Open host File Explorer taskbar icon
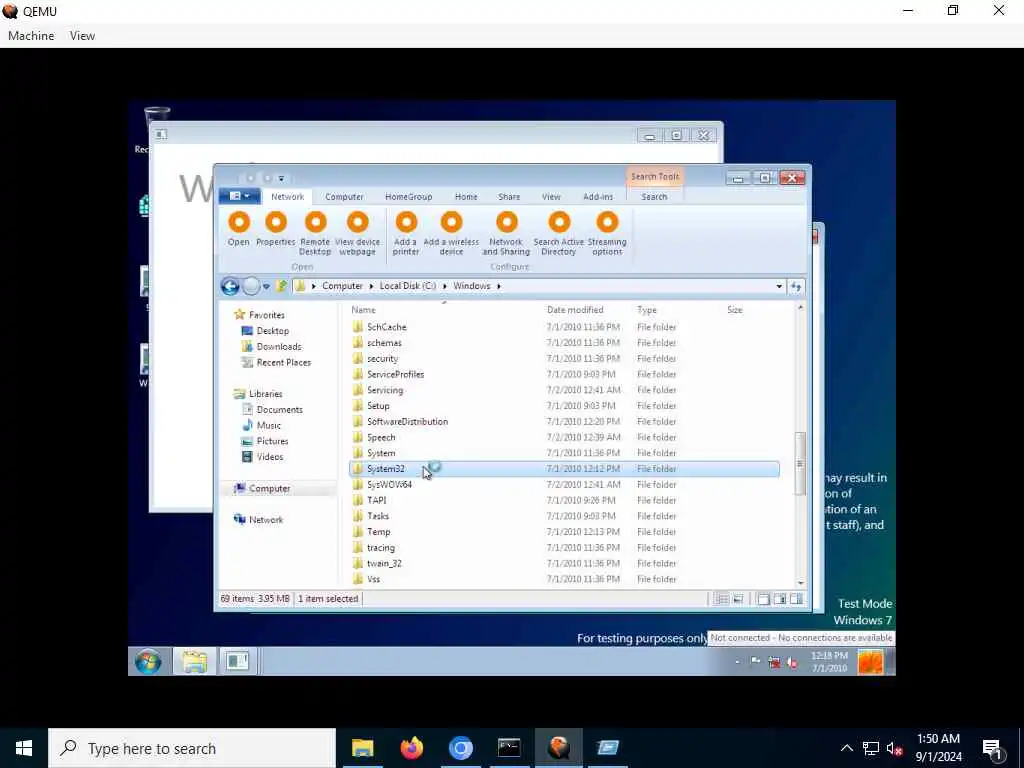1024x768 pixels. click(x=362, y=748)
